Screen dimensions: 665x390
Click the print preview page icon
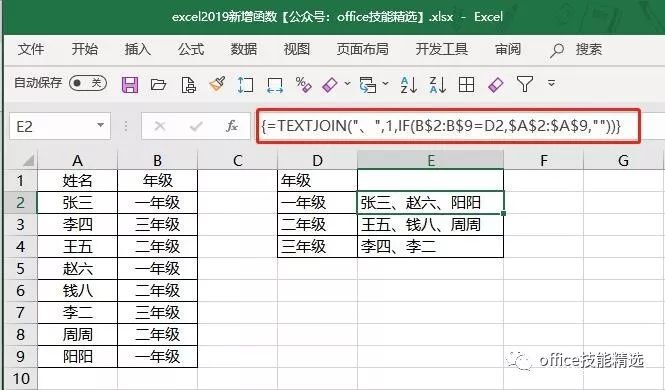(188, 84)
